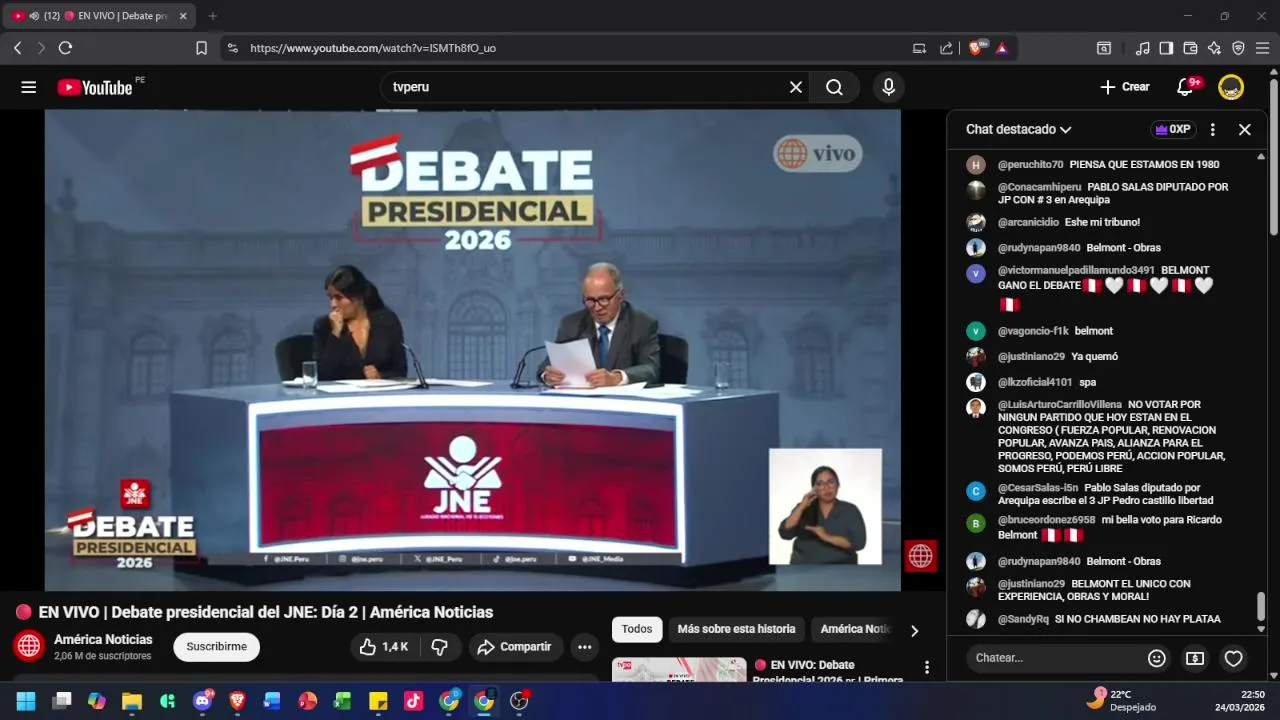1280x720 pixels.
Task: Click the América Noticias channel avatar
Action: tap(29, 647)
